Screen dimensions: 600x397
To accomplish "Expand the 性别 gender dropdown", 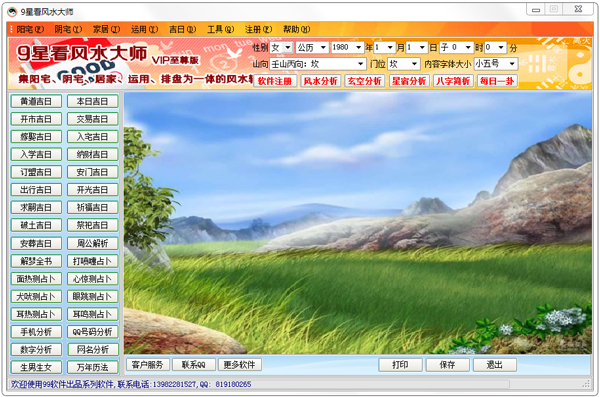I will (288, 47).
